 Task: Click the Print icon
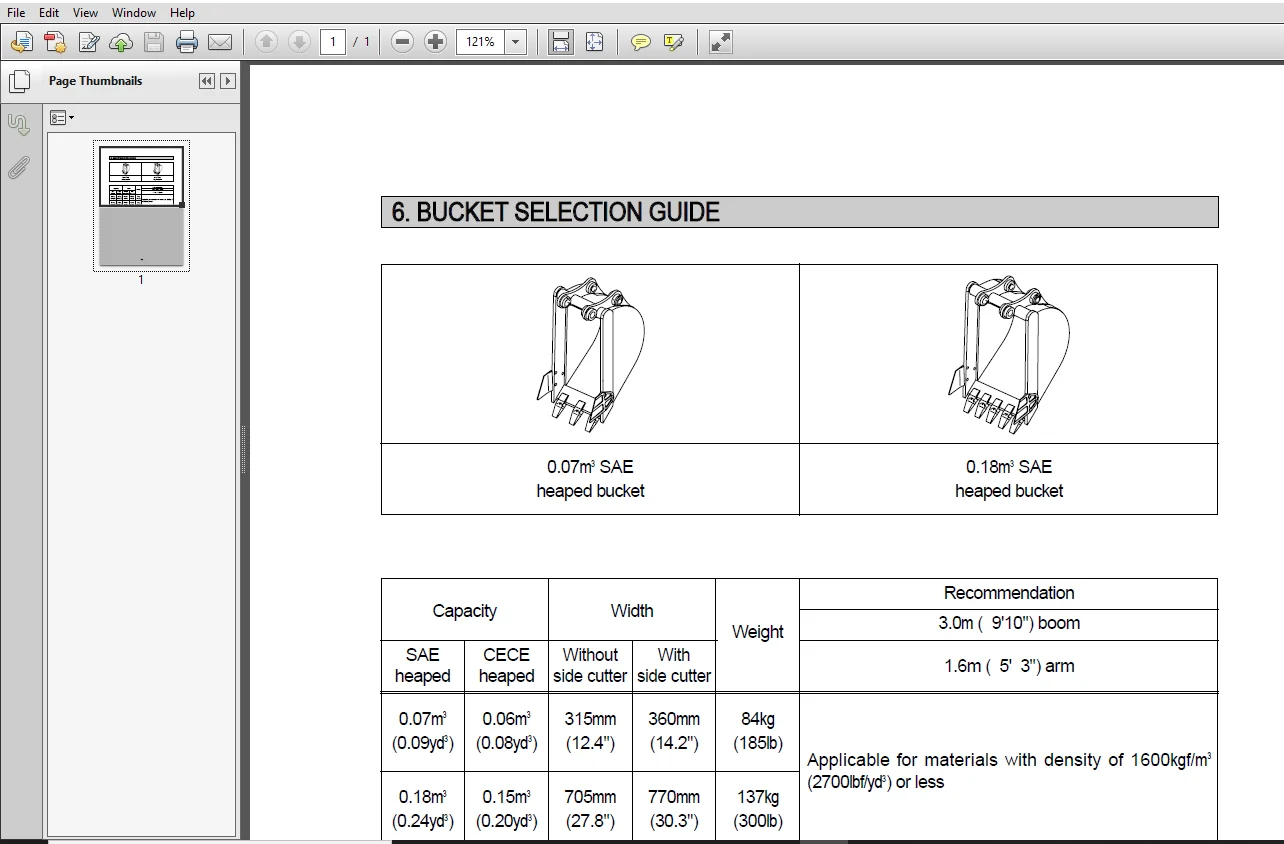[x=187, y=42]
